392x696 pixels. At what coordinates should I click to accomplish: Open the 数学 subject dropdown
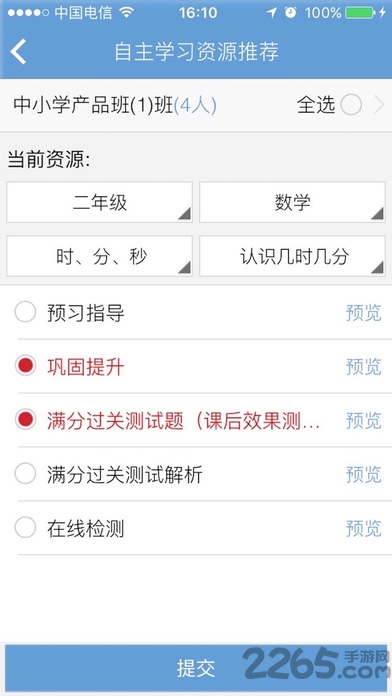click(x=292, y=202)
